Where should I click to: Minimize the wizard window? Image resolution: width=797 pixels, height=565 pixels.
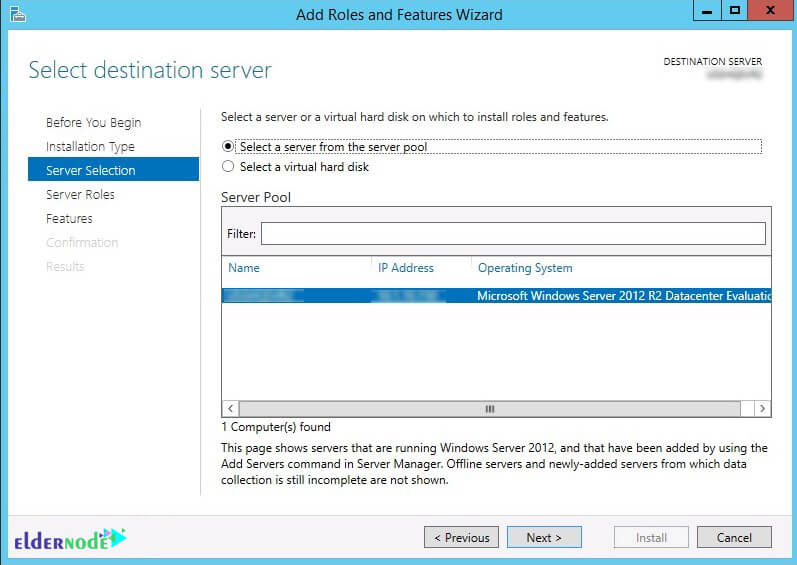click(707, 11)
